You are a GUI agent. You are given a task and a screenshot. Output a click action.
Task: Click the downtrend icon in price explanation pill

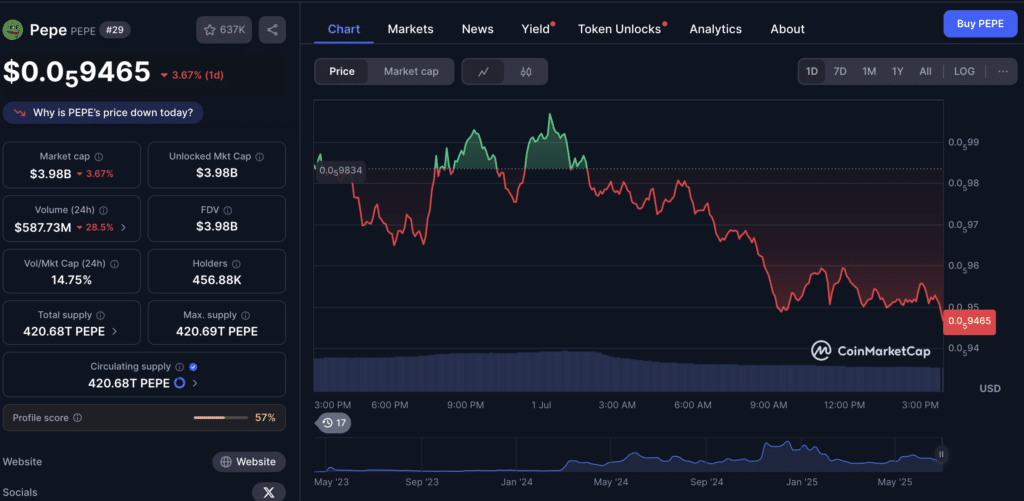click(x=20, y=113)
